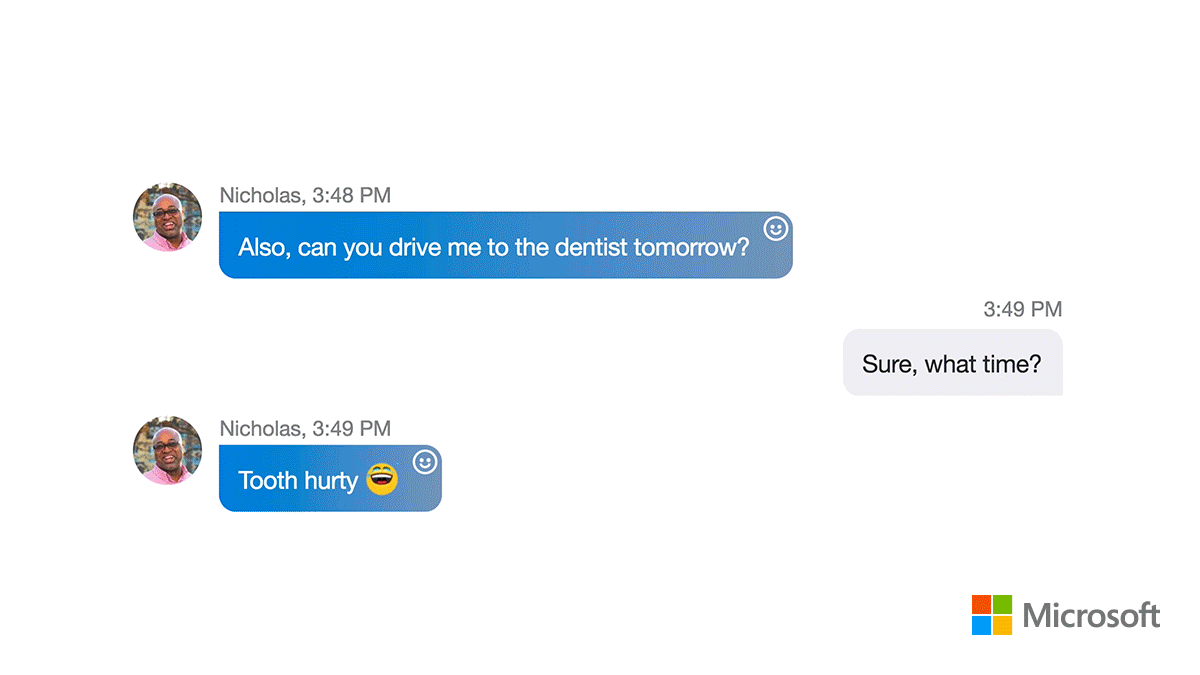Click the 3:49 PM timestamp next to Nicholas
Image resolution: width=1200 pixels, height=675 pixels.
351,428
